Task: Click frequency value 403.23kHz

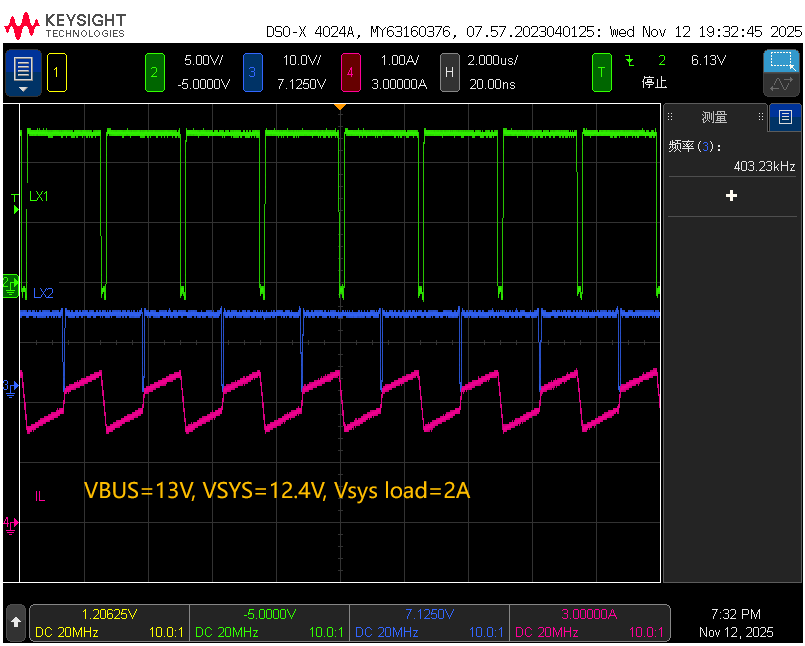Action: click(764, 166)
